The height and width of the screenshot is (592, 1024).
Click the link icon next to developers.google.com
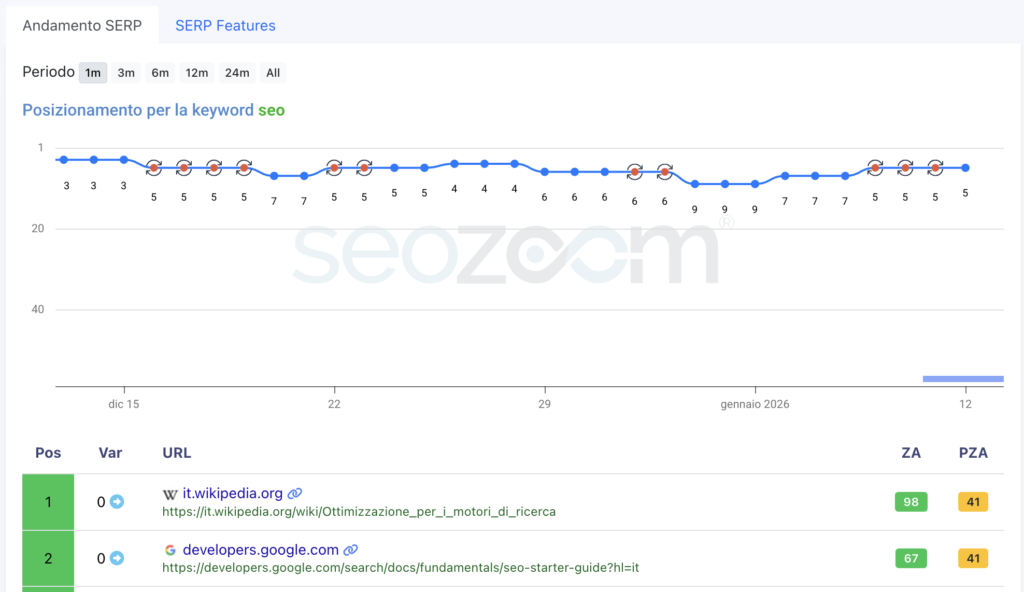tap(351, 549)
